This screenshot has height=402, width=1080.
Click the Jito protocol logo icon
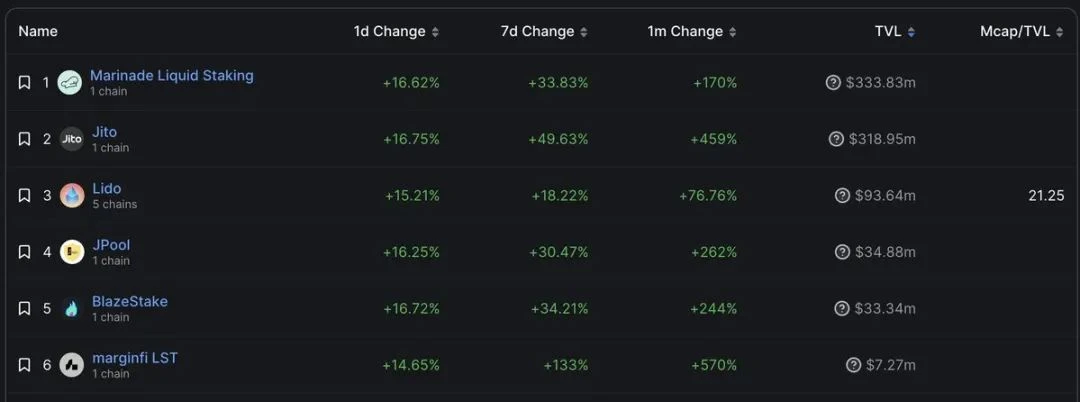click(72, 139)
